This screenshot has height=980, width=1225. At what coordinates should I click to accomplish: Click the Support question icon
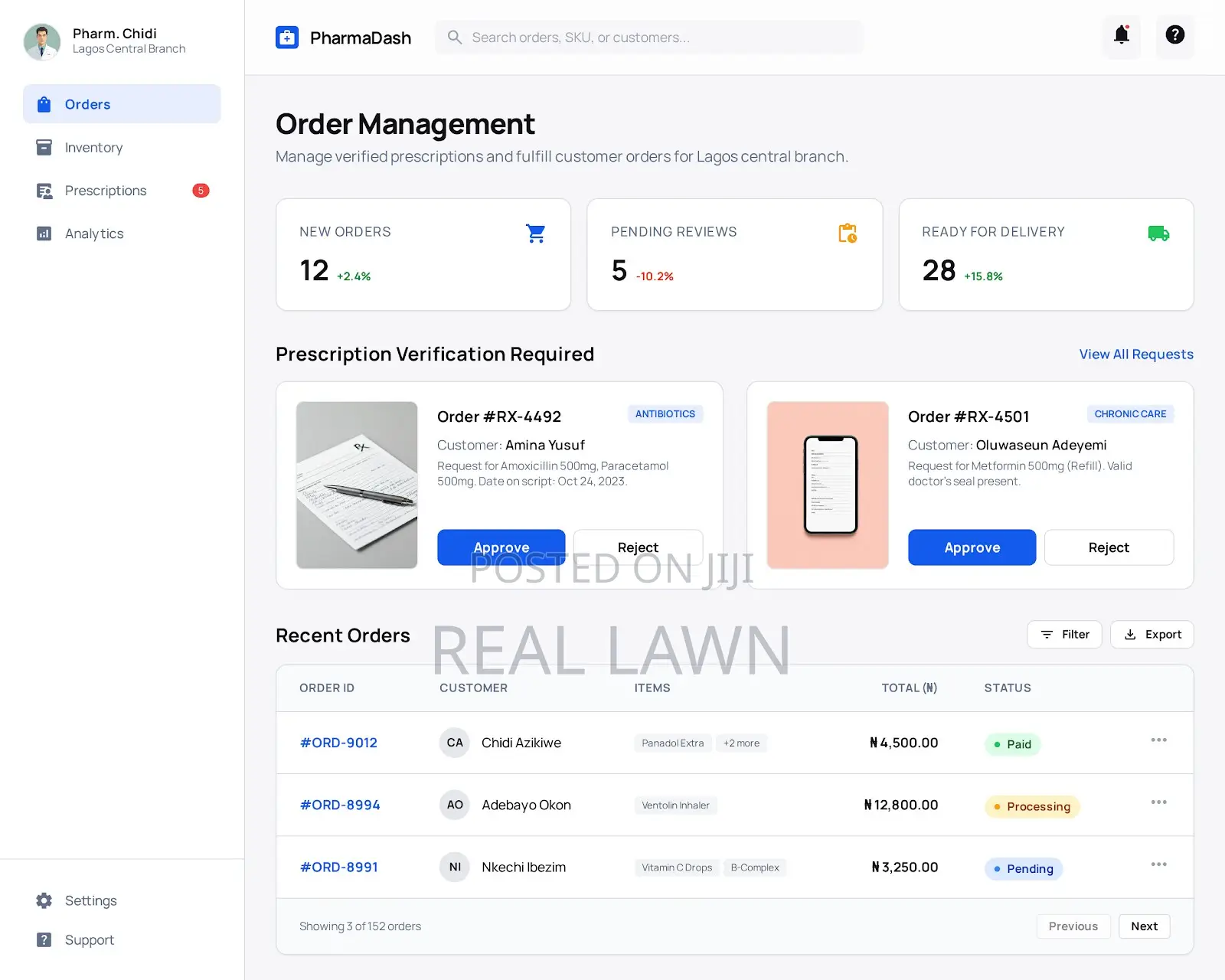pyautogui.click(x=44, y=939)
